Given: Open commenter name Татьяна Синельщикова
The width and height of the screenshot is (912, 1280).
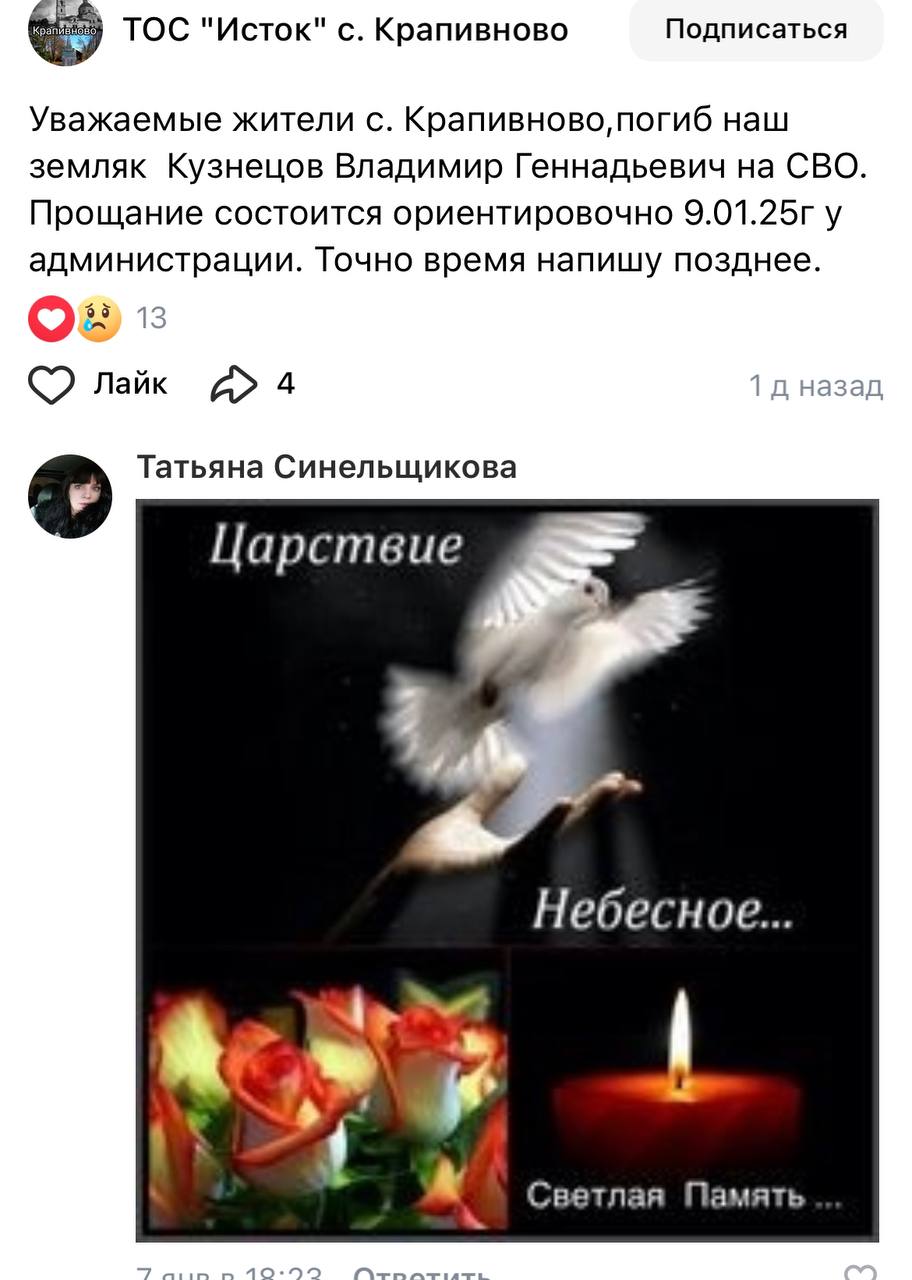Looking at the screenshot, I should coord(327,467).
